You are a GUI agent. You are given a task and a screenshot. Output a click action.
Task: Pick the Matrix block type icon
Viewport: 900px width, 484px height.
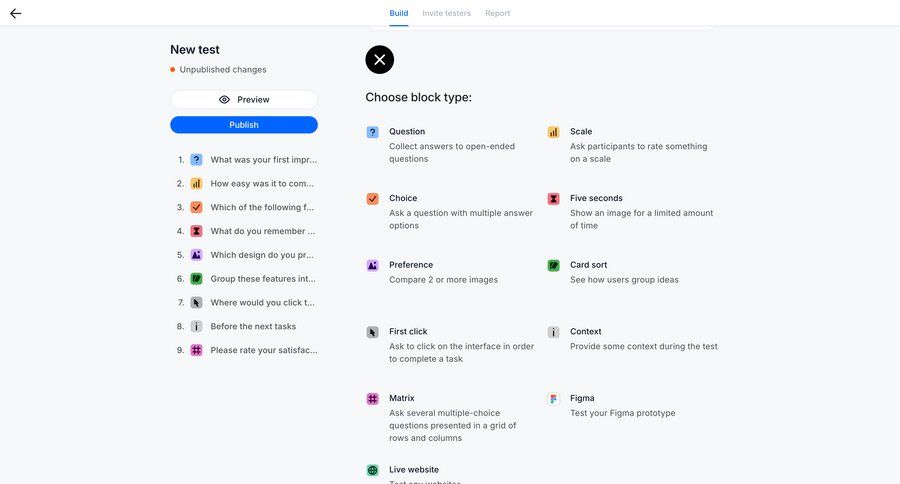[x=372, y=399]
